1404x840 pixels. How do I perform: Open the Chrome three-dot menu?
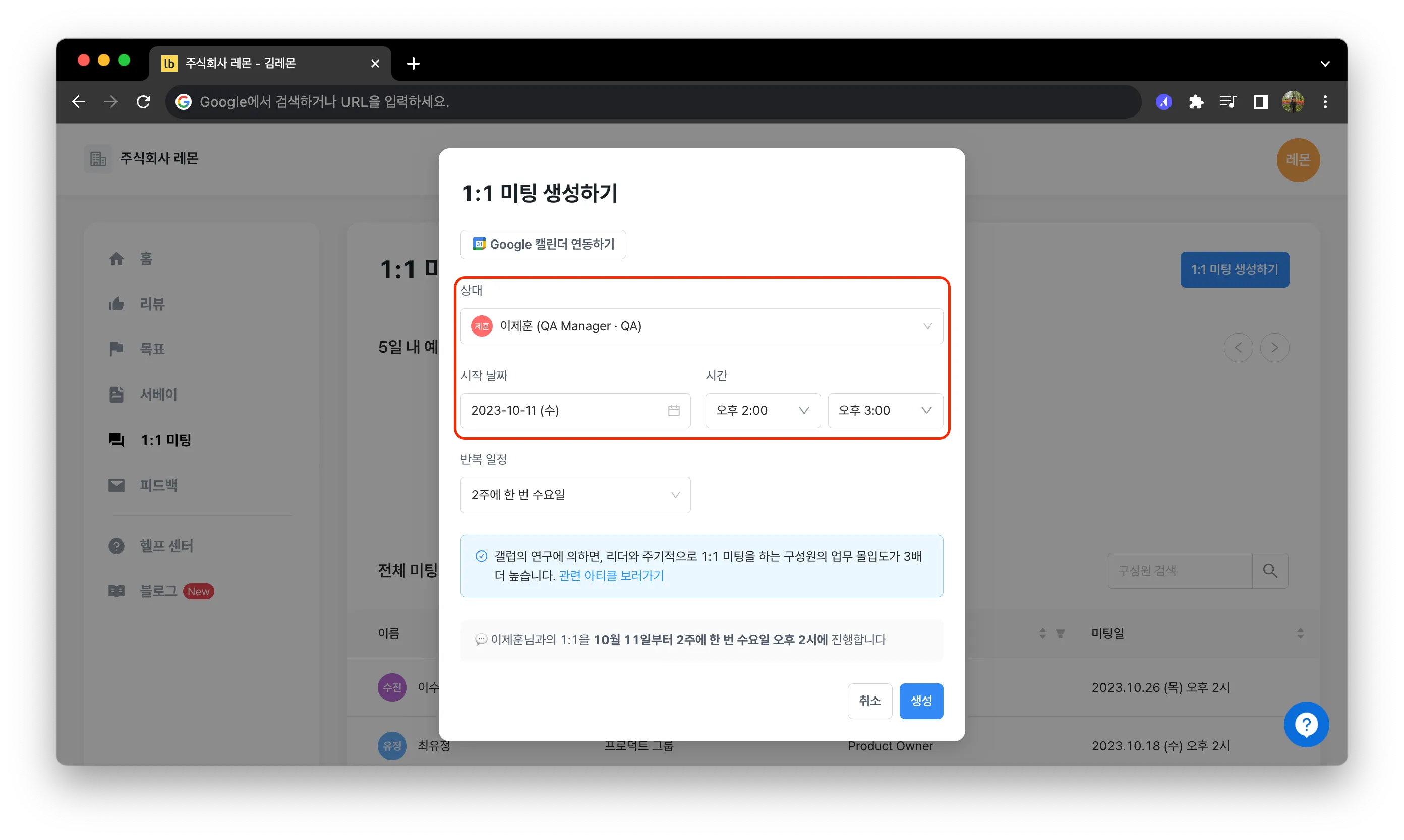tap(1325, 102)
